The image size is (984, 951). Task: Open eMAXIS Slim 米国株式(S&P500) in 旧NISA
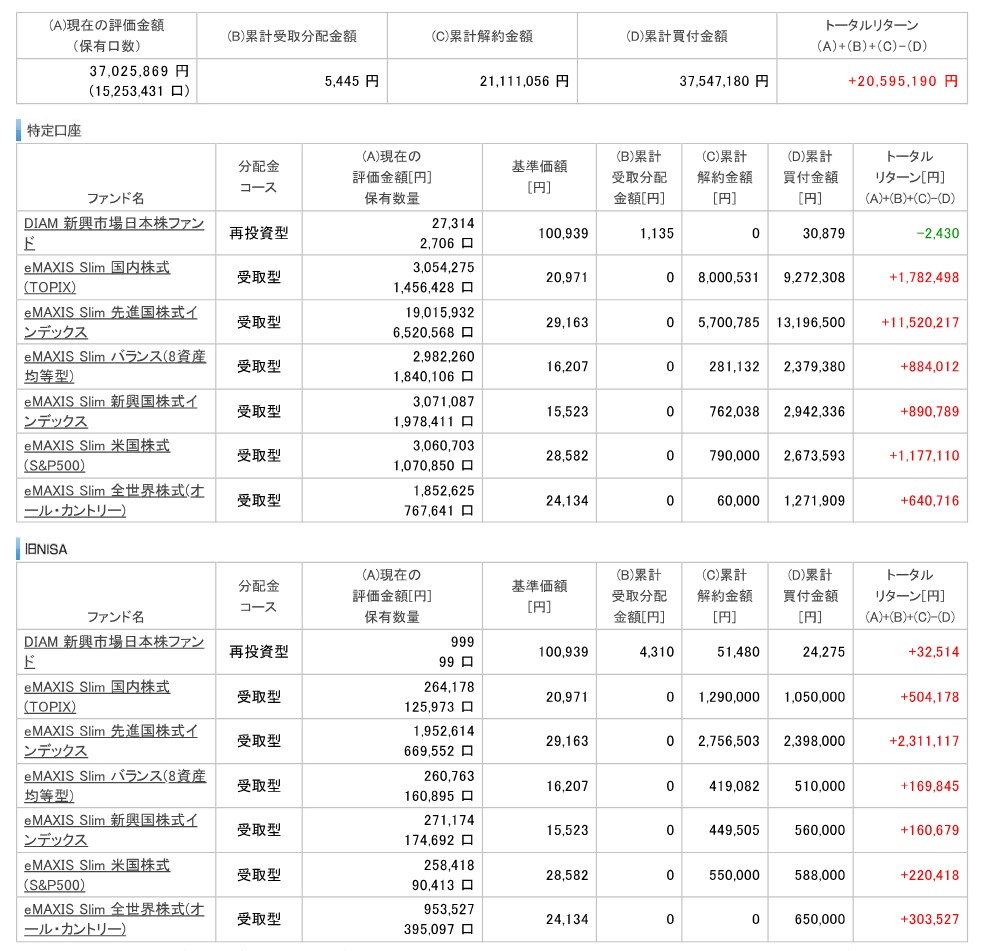coord(97,875)
